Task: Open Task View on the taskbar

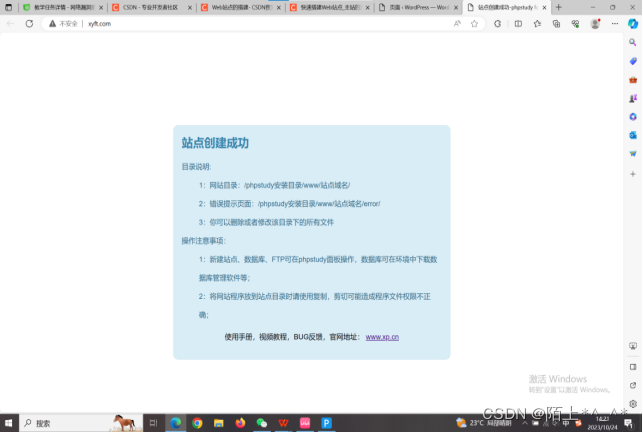Action: click(153, 423)
